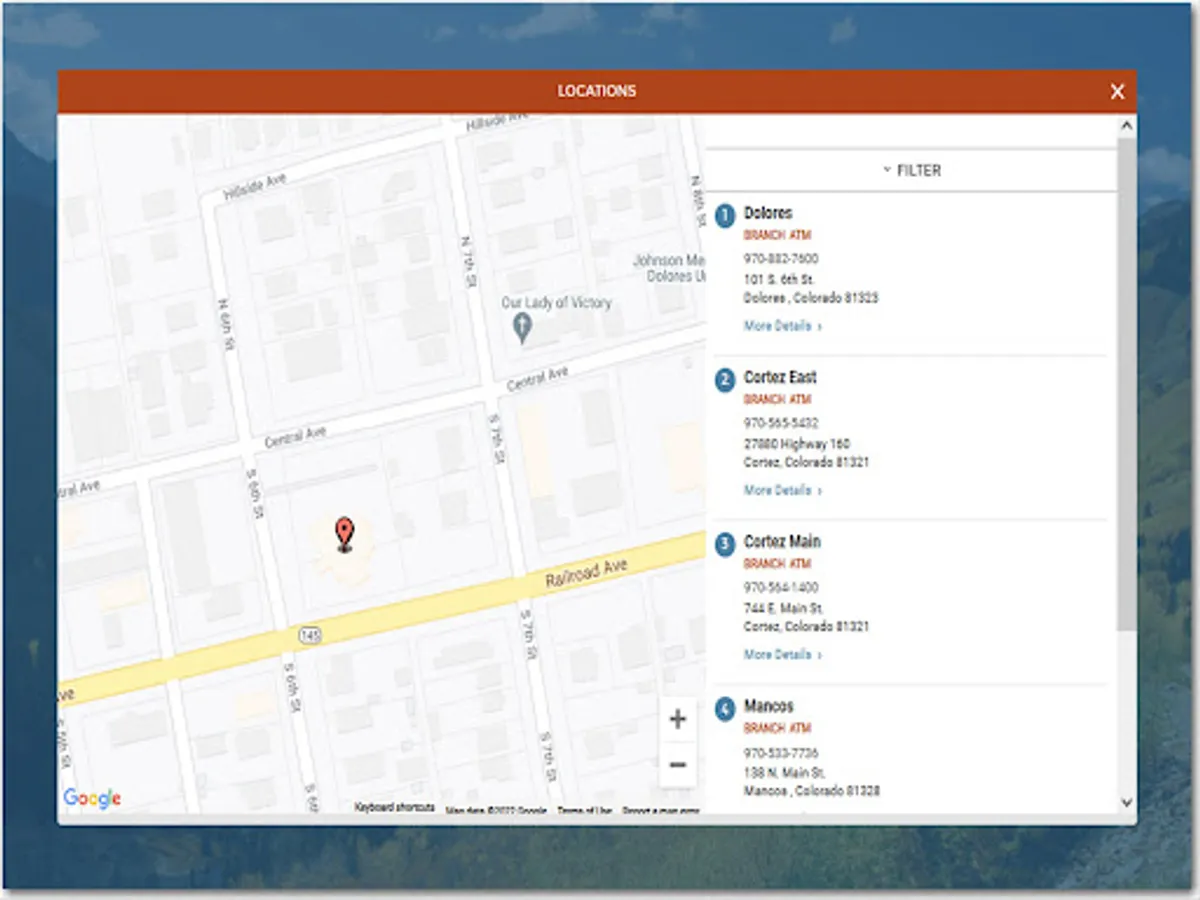Click phone number 970-564-1400

click(781, 587)
